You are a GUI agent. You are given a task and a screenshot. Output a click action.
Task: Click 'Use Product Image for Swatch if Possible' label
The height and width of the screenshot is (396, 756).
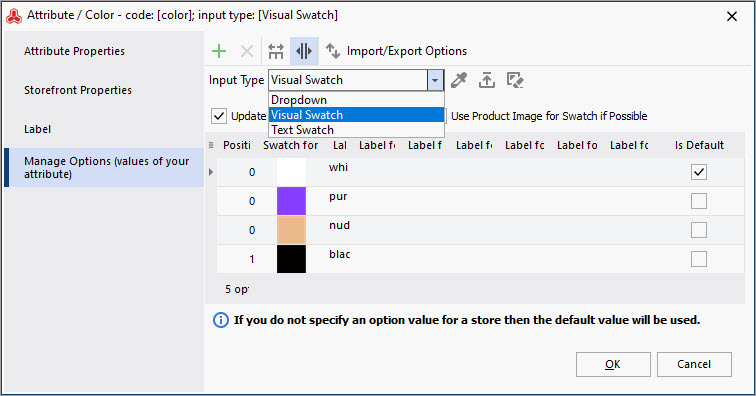549,116
